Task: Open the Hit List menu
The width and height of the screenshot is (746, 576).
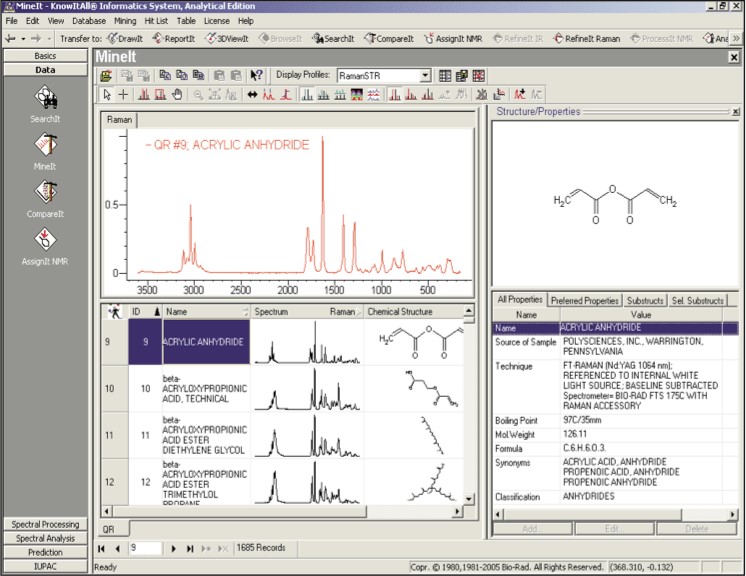Action: pyautogui.click(x=156, y=21)
